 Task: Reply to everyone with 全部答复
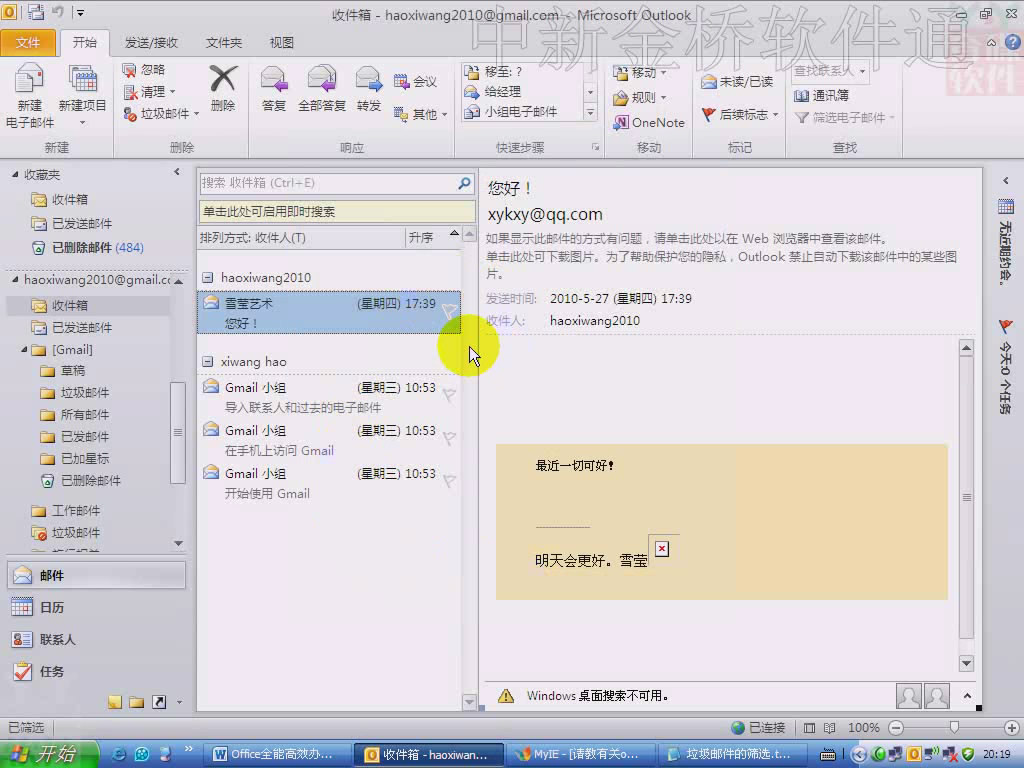coord(321,89)
